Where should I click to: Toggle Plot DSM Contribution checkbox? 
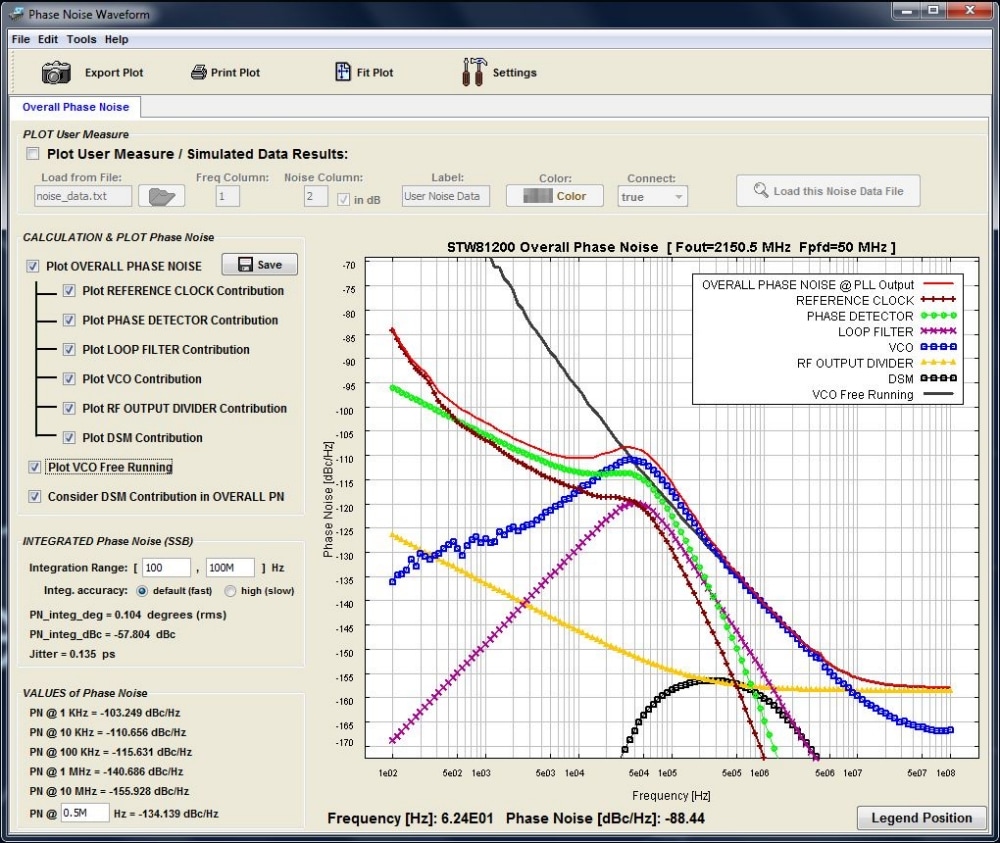coord(69,438)
